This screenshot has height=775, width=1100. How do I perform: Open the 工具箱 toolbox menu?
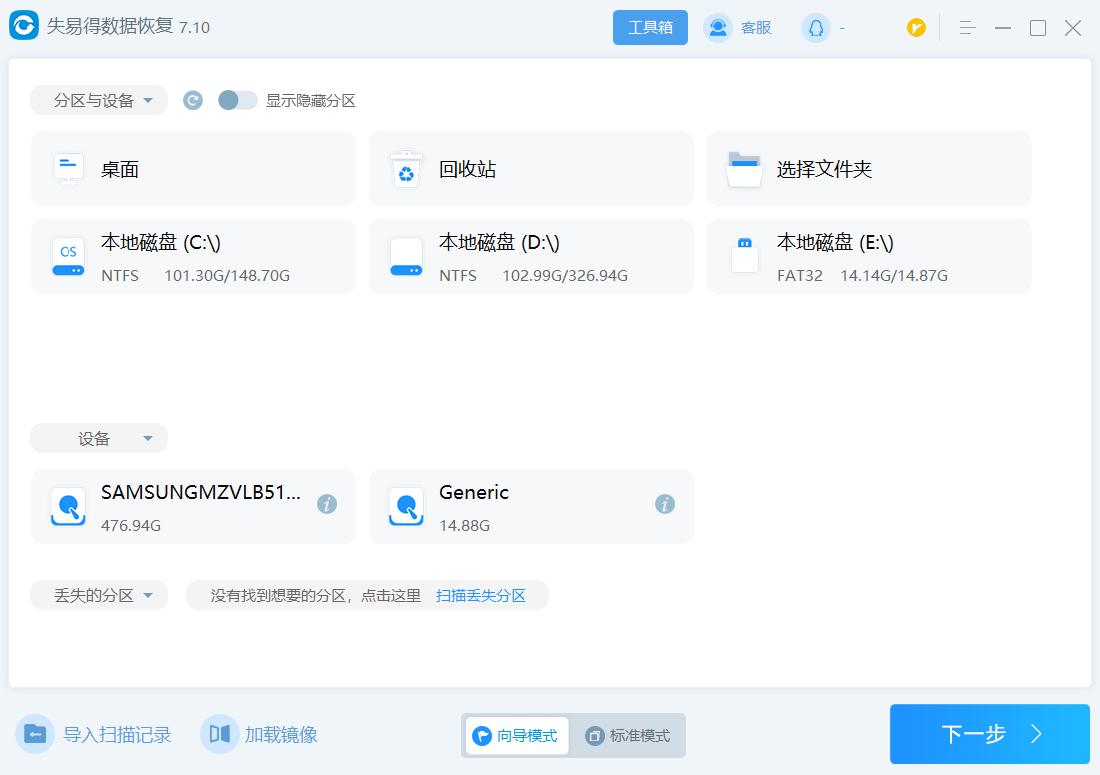click(x=650, y=27)
